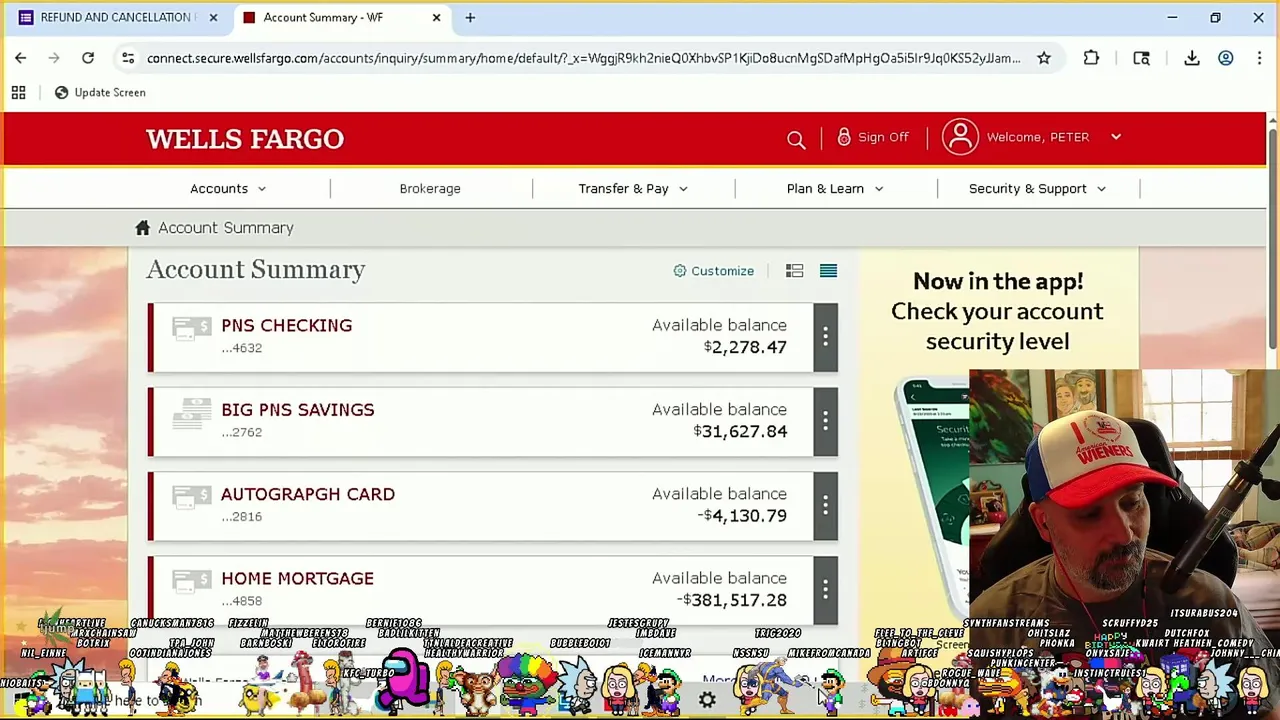Click the media control icon in browser toolbar
This screenshot has width=1280, height=720.
pos(1141,58)
